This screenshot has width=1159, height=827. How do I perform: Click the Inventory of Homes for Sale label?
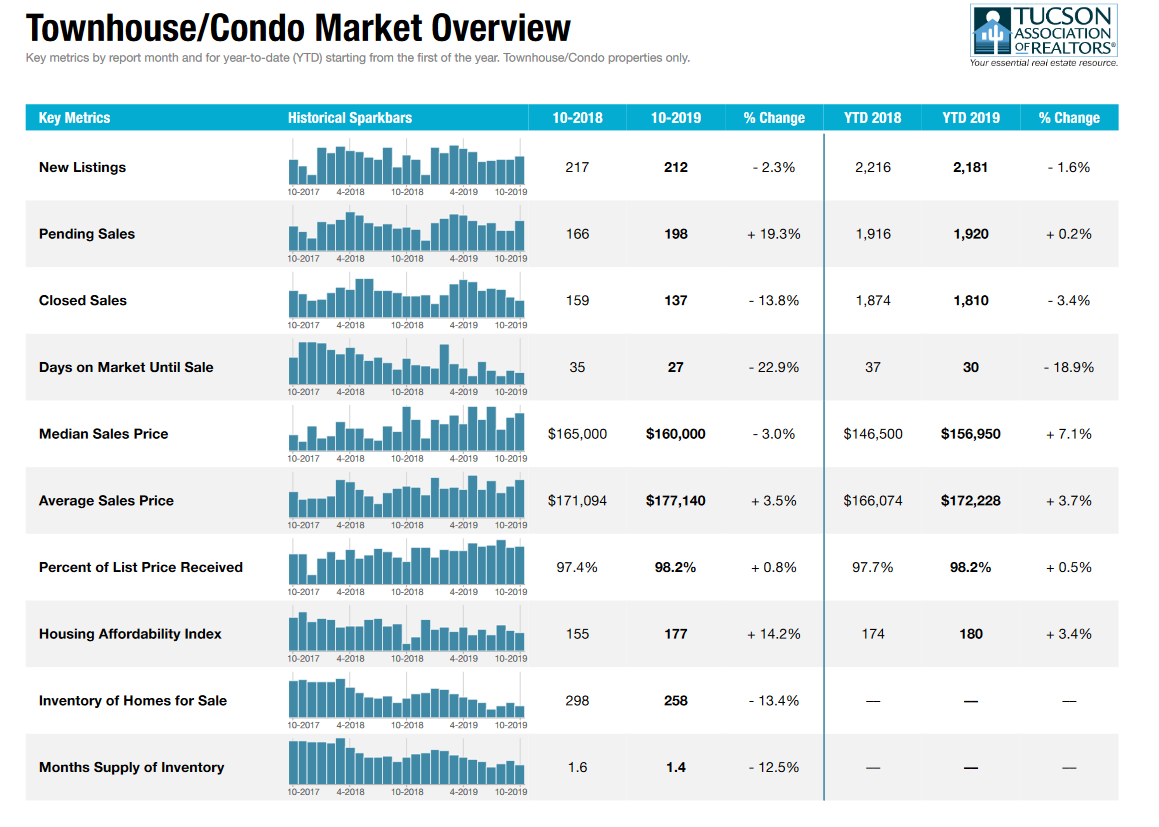[x=133, y=701]
